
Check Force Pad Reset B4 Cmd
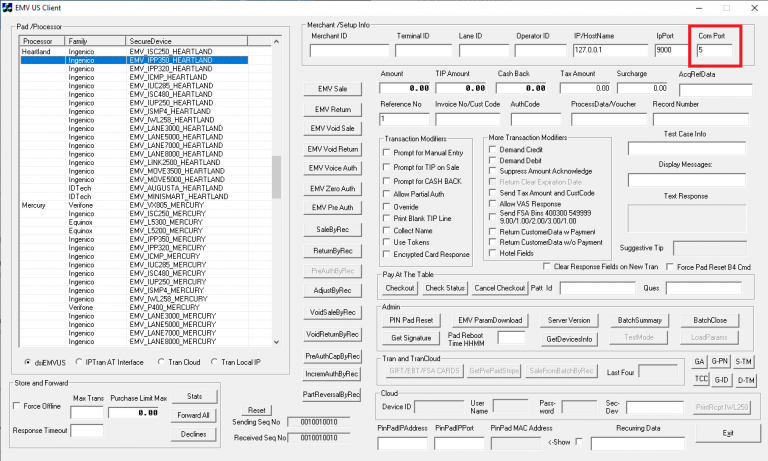click(x=670, y=267)
